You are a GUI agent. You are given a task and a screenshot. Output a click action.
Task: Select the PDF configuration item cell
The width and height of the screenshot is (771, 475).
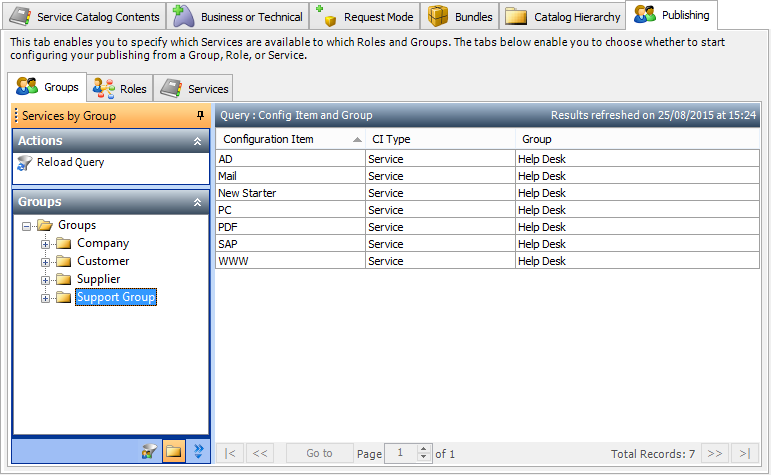pos(290,227)
